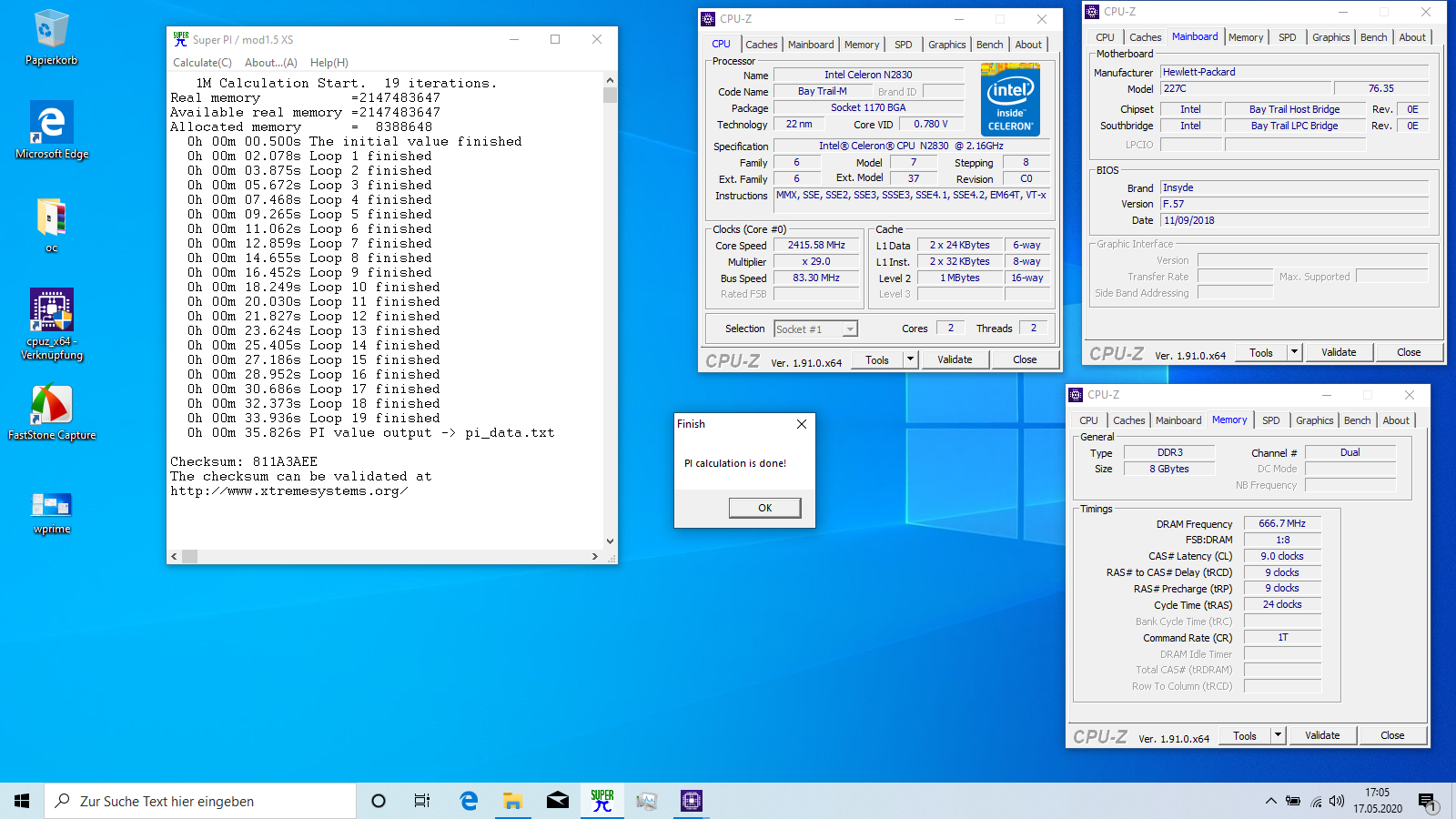The width and height of the screenshot is (1456, 819).
Task: Click Close button in CPU window
Action: (1025, 359)
